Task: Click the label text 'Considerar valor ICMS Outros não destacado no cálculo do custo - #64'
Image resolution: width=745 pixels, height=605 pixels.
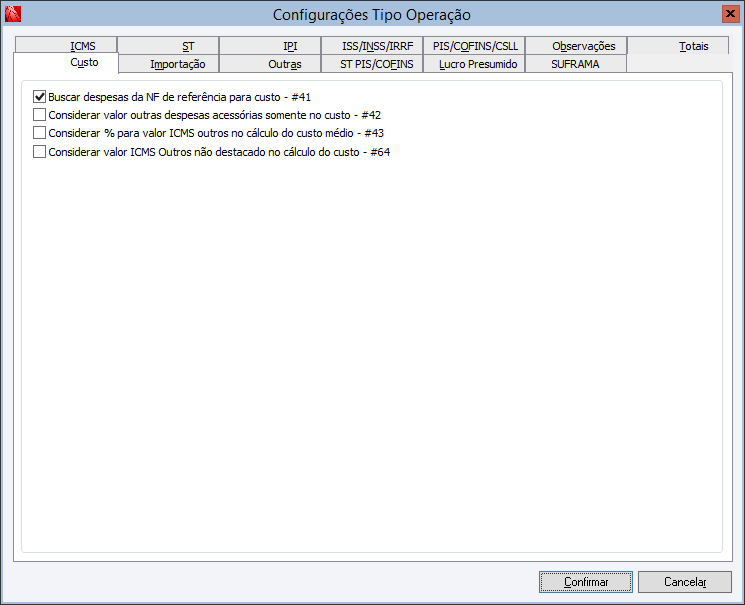Action: pos(219,153)
